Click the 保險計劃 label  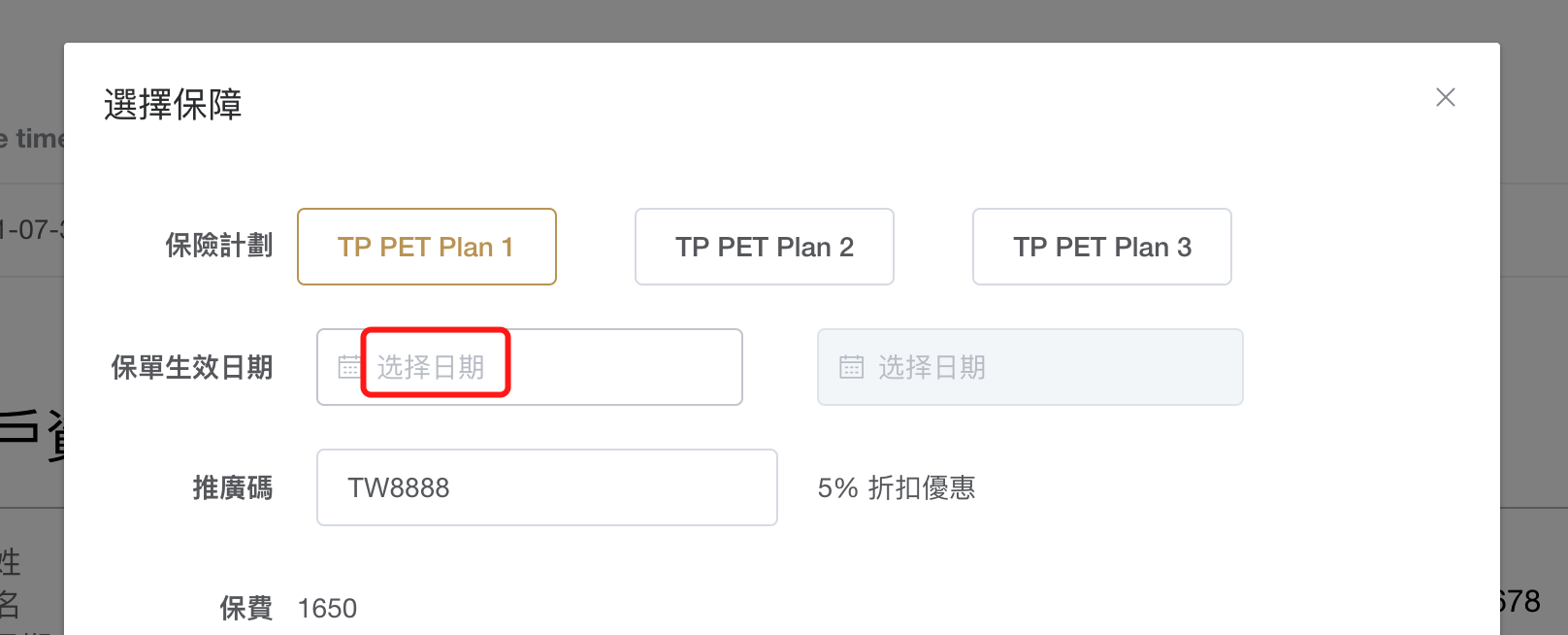[x=219, y=246]
